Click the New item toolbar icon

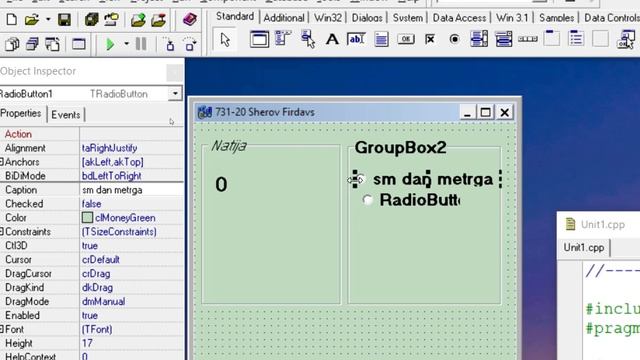coord(12,20)
